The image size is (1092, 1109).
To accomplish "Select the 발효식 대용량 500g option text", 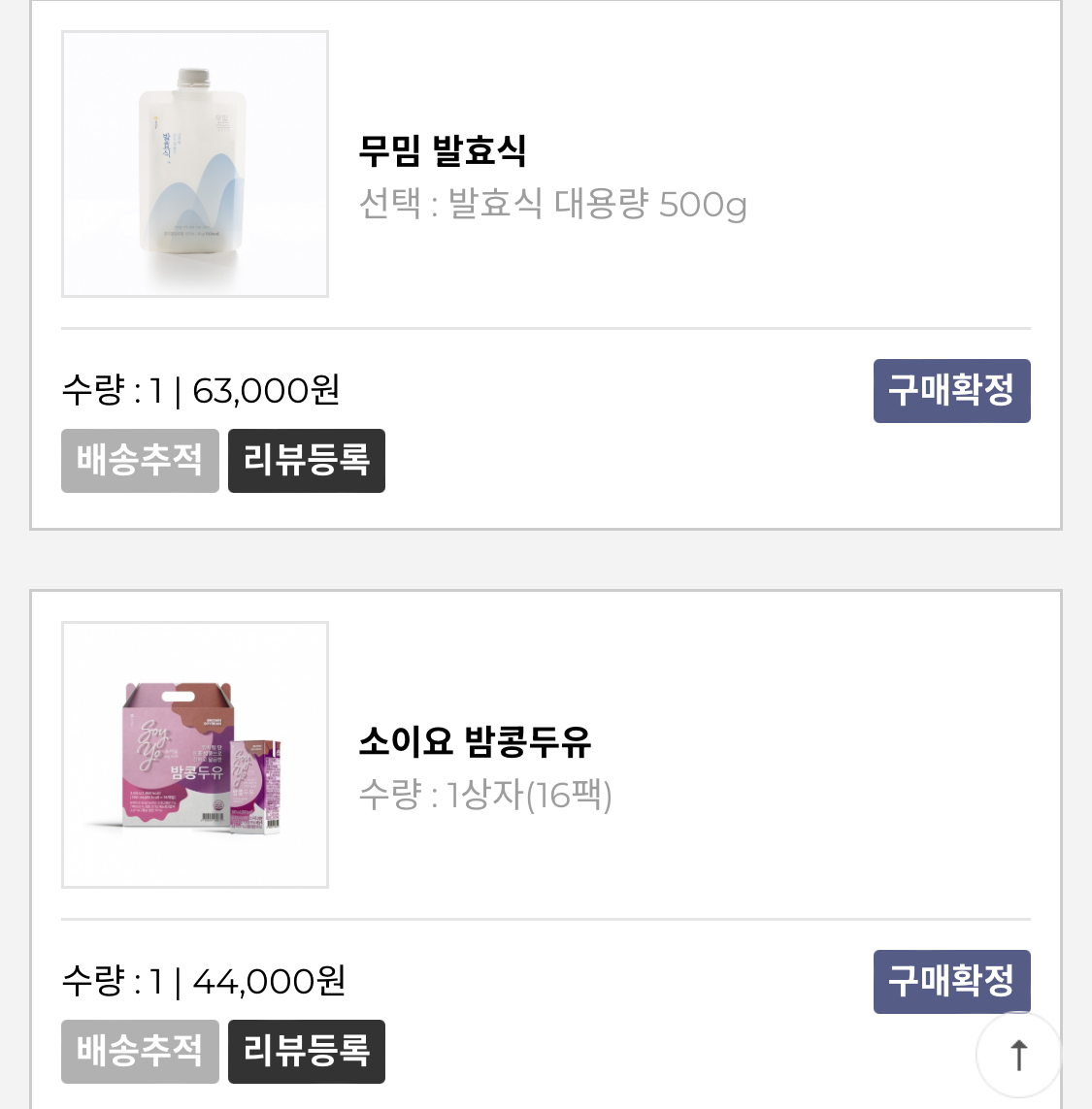I will pyautogui.click(x=598, y=205).
